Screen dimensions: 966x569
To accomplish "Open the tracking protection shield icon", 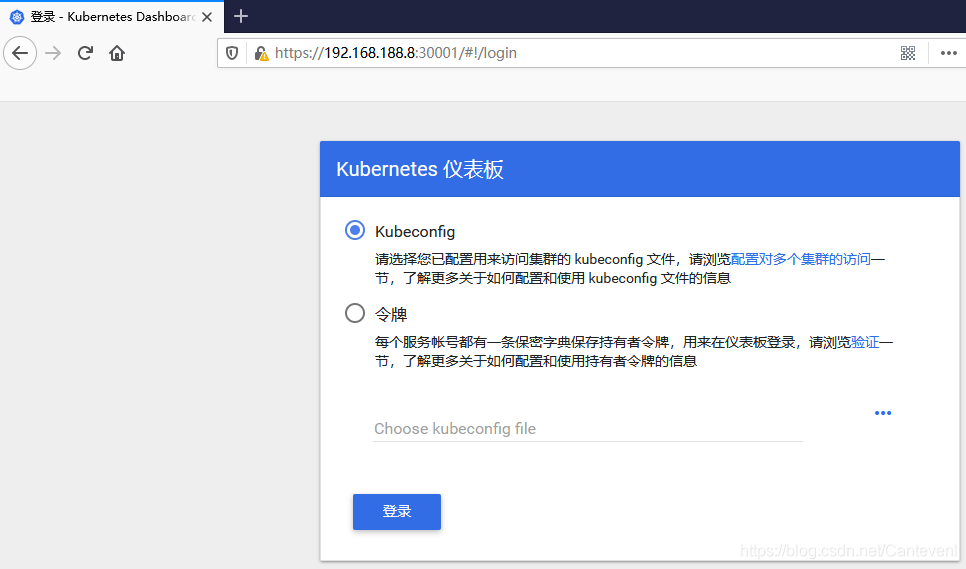I will [232, 53].
